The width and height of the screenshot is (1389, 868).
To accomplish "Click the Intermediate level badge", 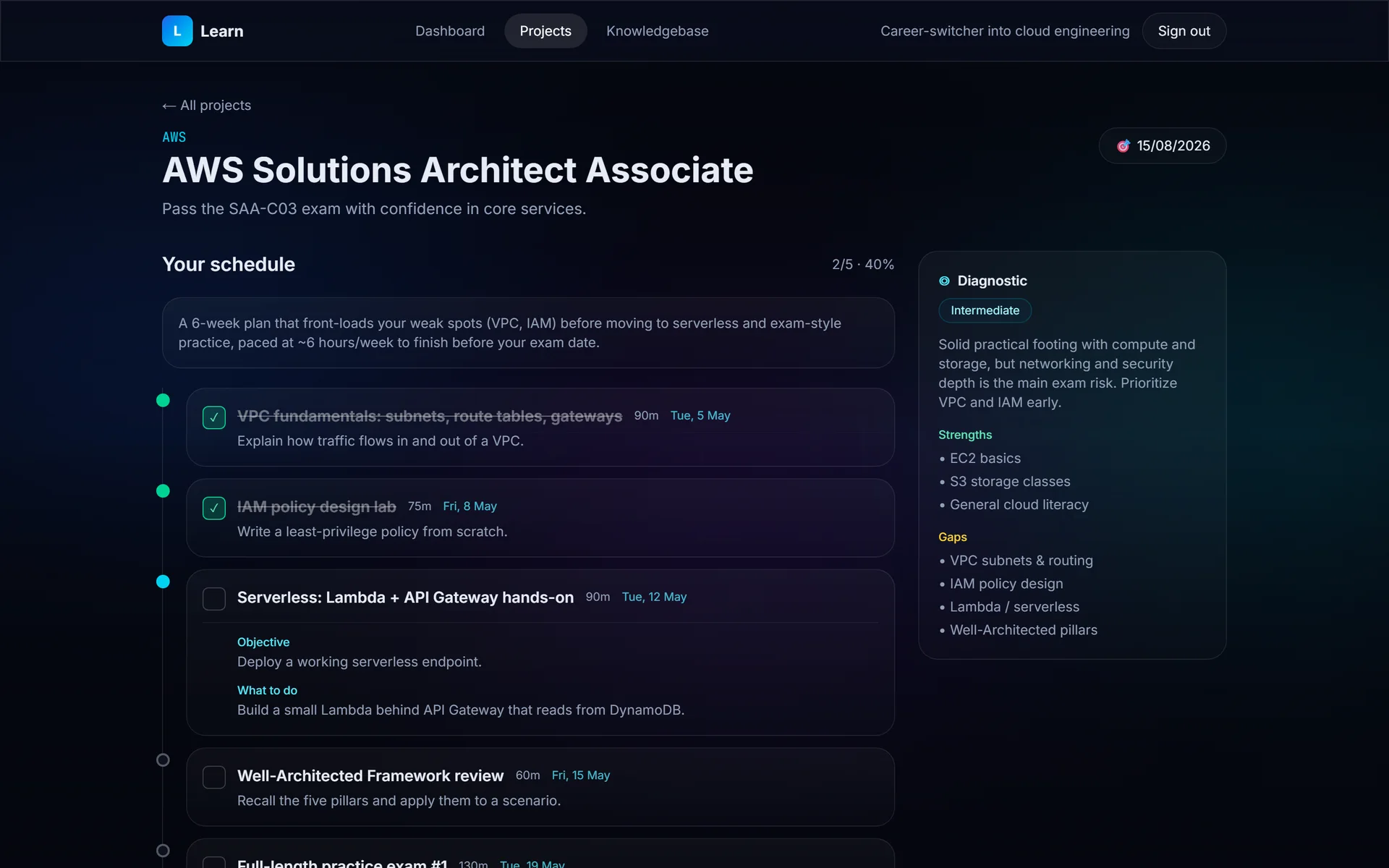I will coord(985,310).
